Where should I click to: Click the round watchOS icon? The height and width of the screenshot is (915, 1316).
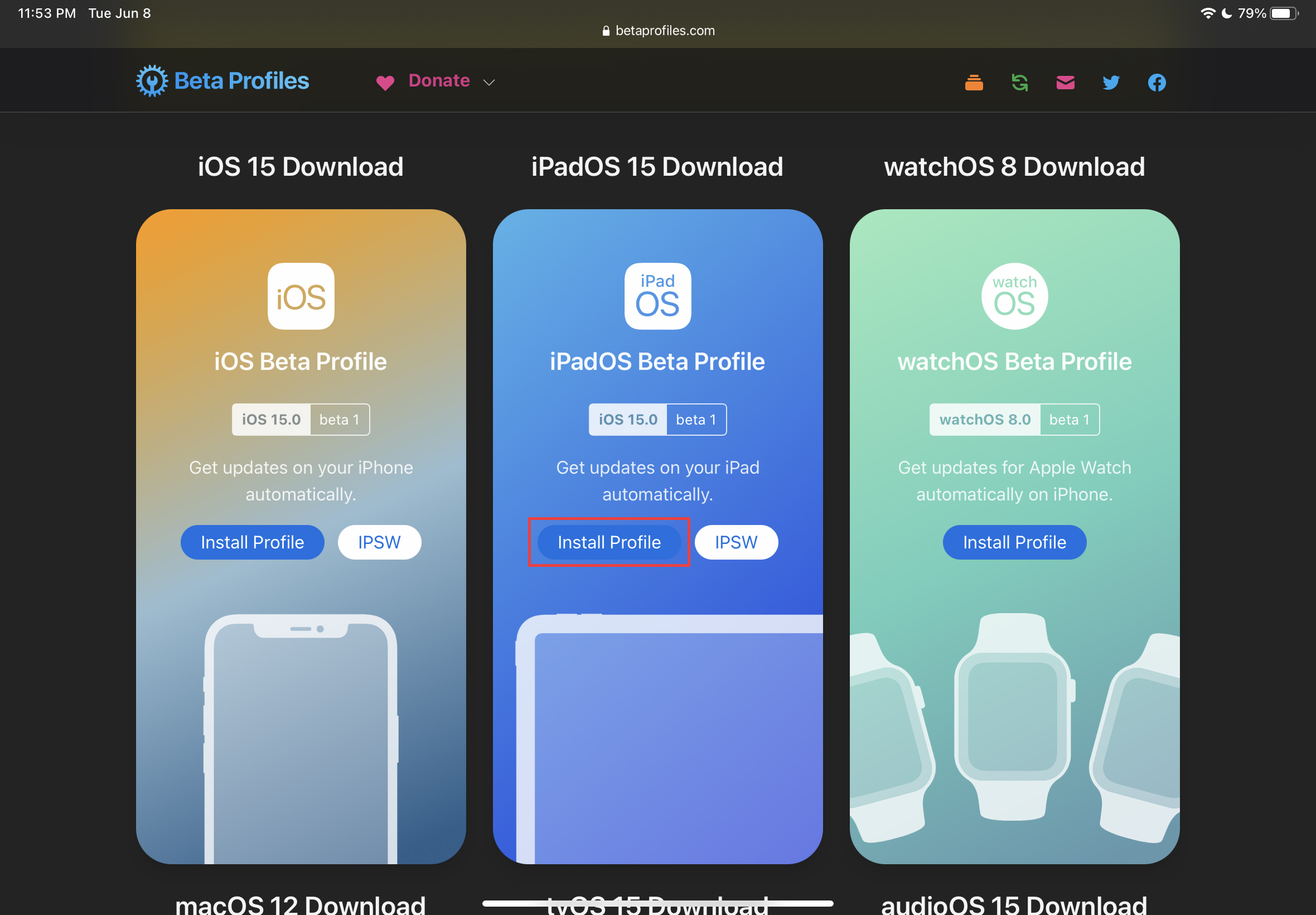(1014, 296)
